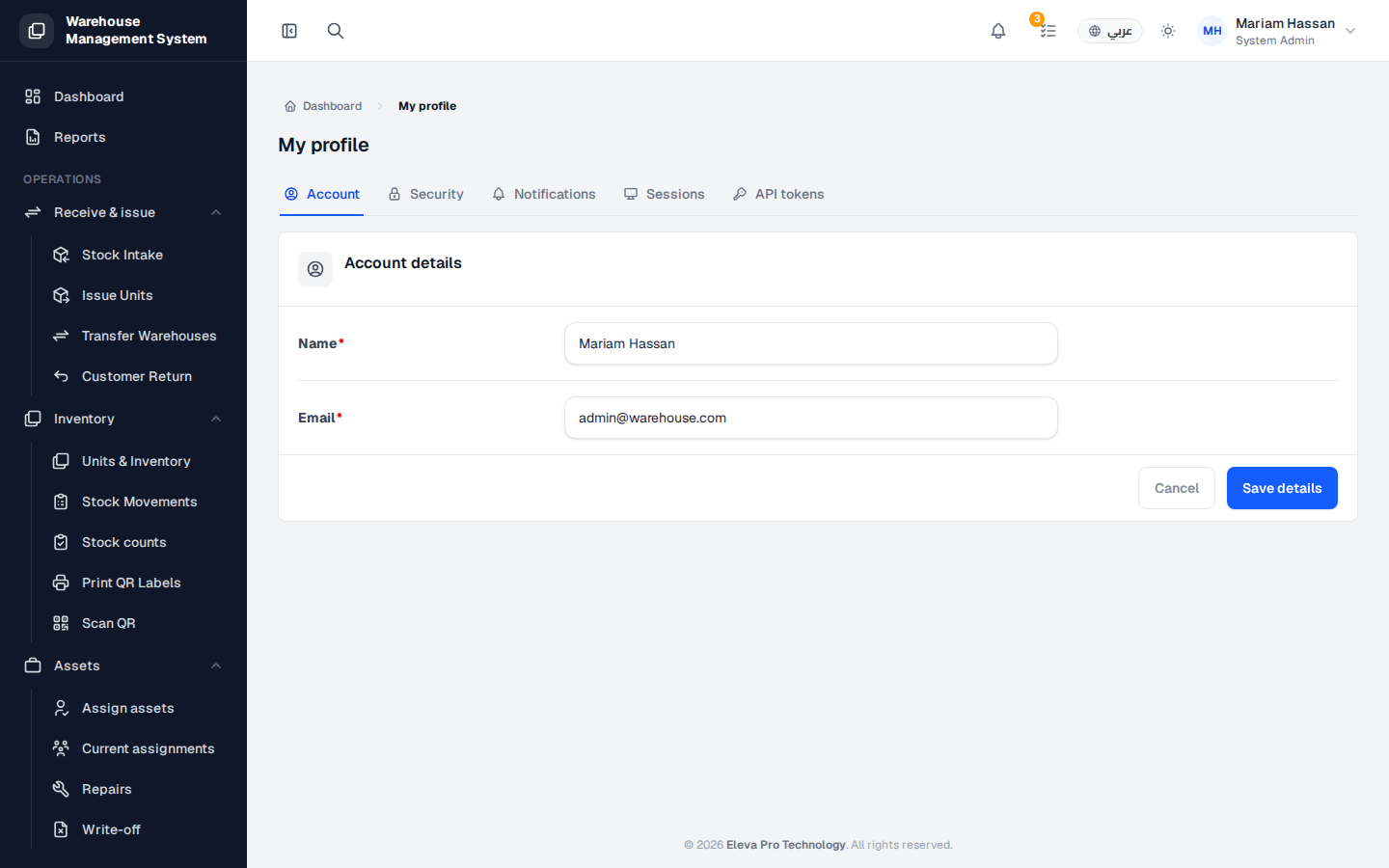Click the Email input field

point(811,418)
